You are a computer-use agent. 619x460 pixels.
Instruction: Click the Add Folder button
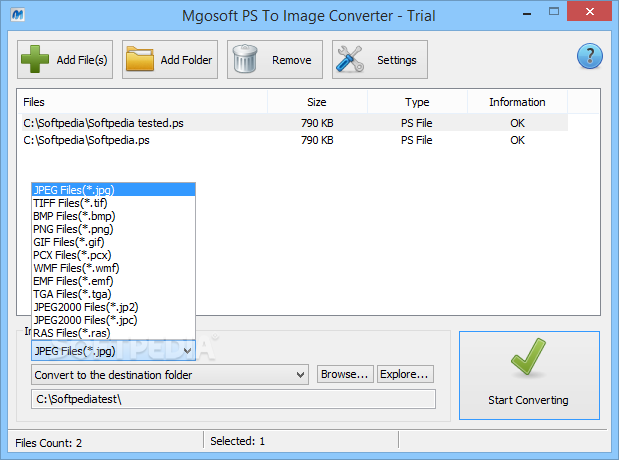[170, 60]
